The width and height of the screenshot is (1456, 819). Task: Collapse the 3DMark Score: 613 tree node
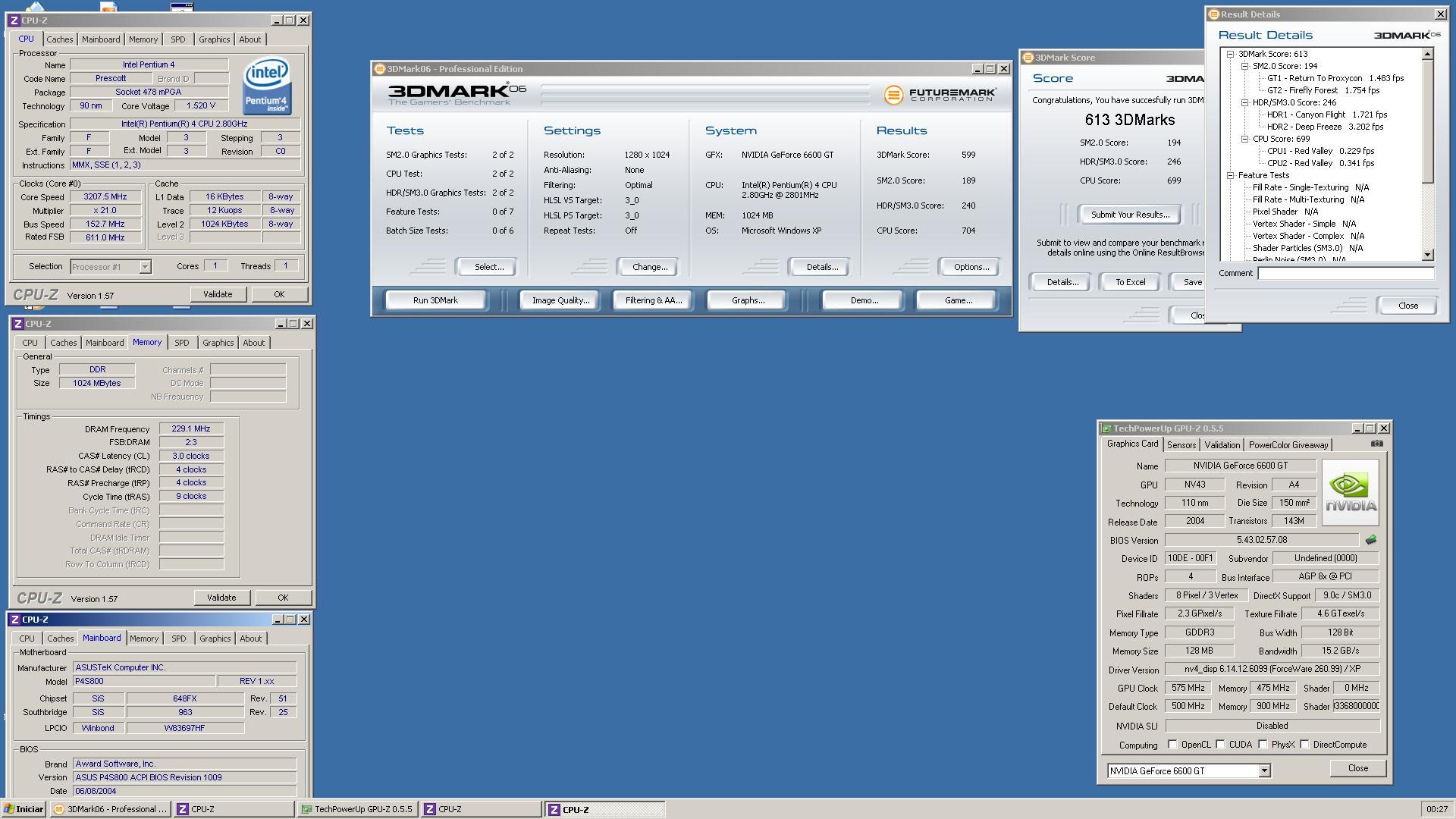[x=1231, y=54]
